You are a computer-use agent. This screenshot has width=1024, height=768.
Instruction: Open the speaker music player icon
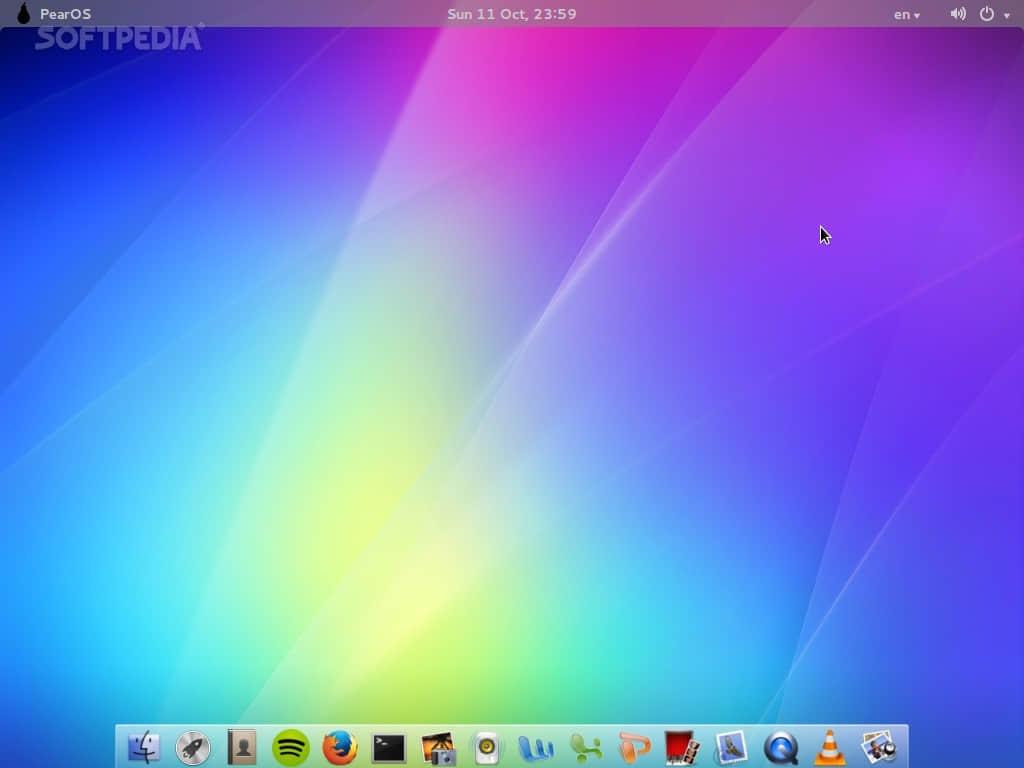(487, 746)
